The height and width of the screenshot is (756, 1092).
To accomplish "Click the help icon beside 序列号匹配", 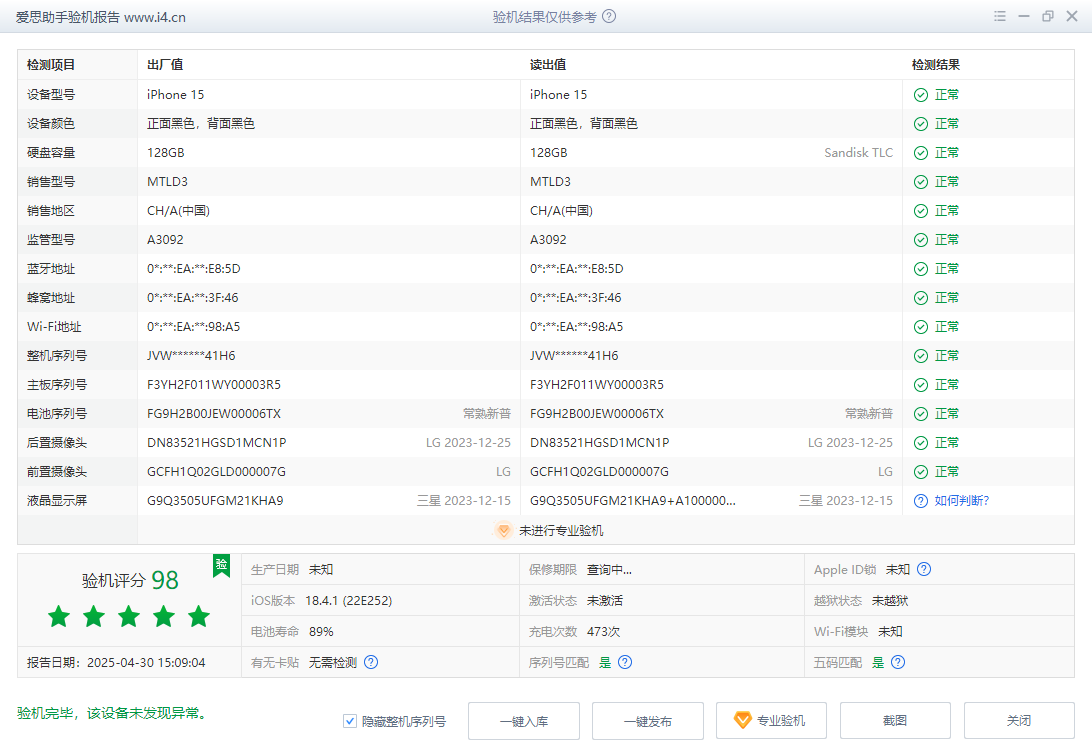I will tap(625, 662).
